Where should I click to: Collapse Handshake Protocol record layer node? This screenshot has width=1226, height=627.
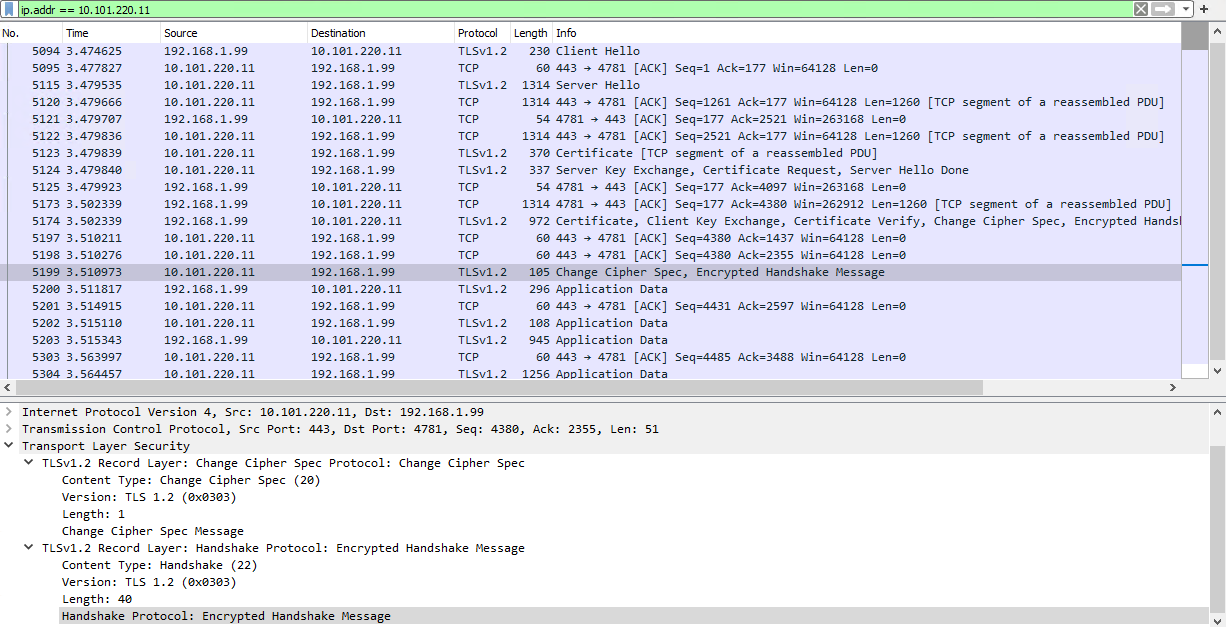click(29, 548)
